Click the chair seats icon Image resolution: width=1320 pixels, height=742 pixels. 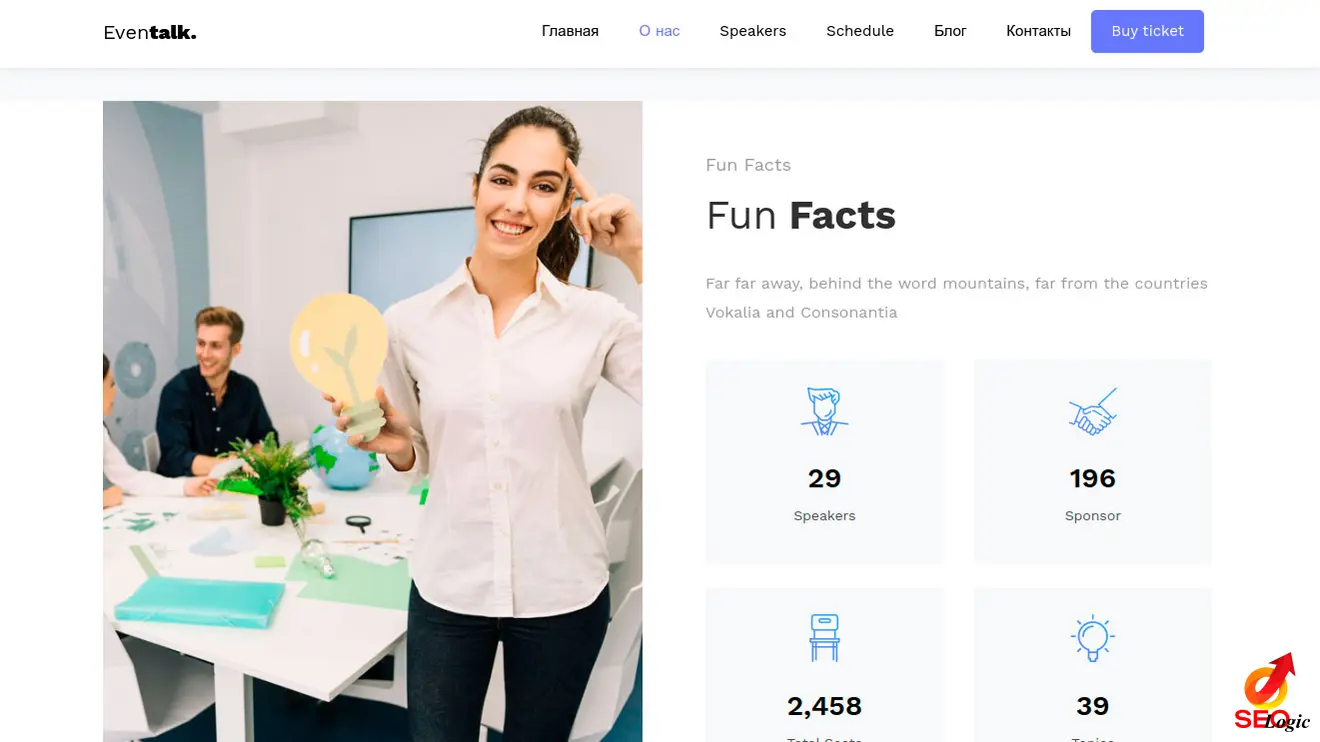point(824,637)
